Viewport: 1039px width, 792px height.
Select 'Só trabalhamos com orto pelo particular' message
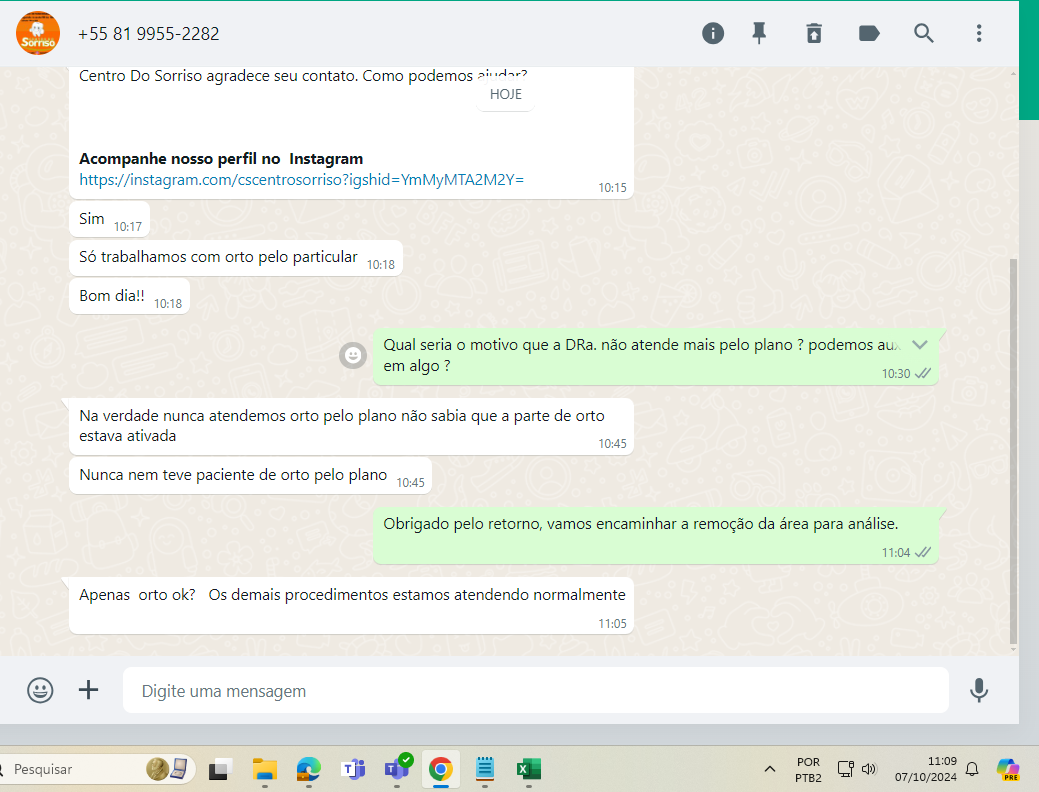click(235, 258)
